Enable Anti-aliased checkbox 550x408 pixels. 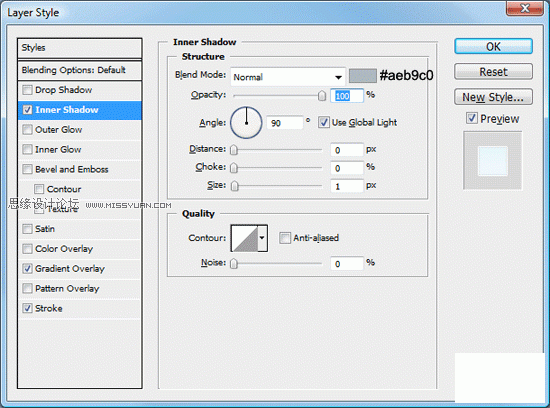click(285, 238)
